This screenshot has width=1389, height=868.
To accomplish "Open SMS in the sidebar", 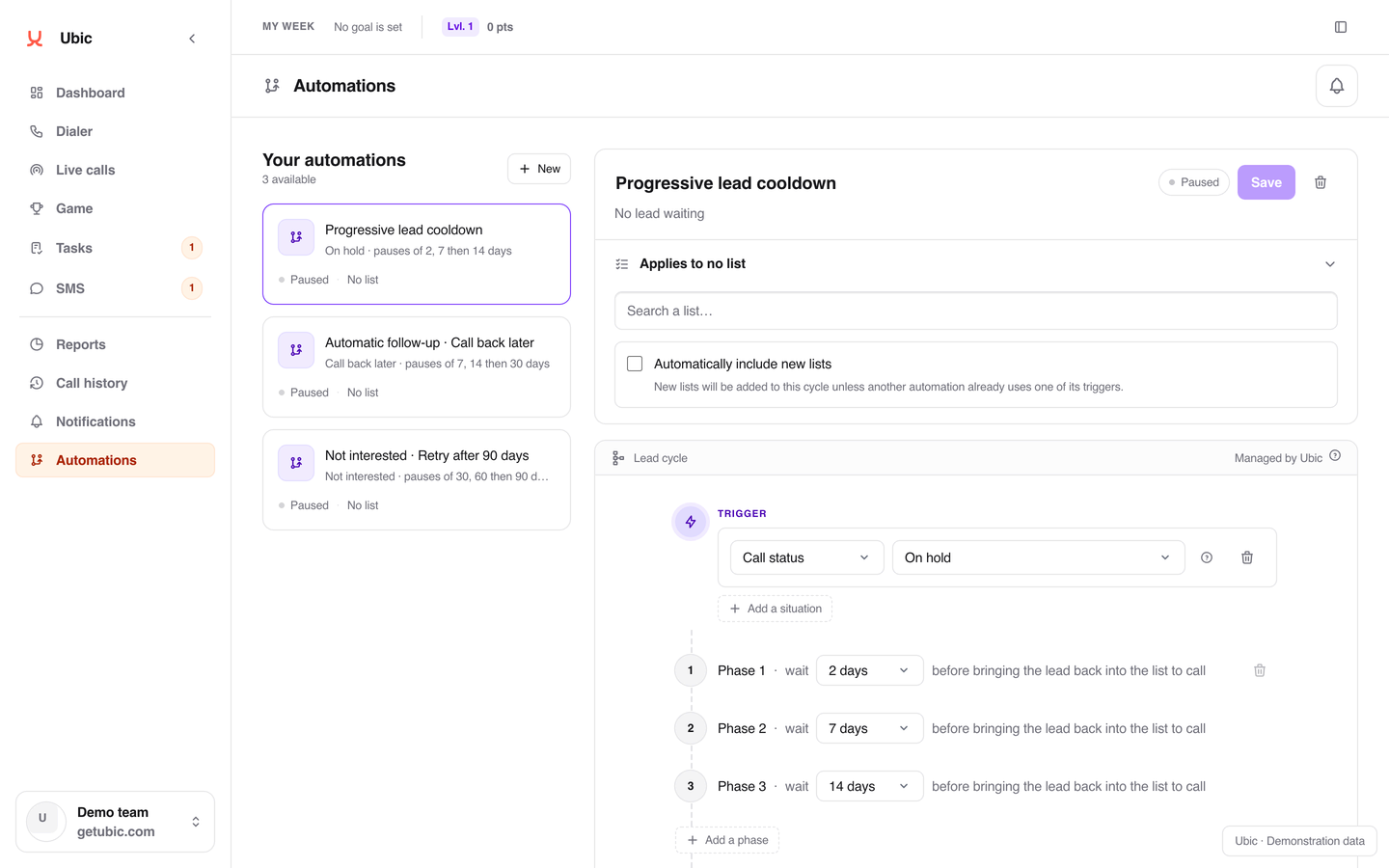I will coord(115,288).
